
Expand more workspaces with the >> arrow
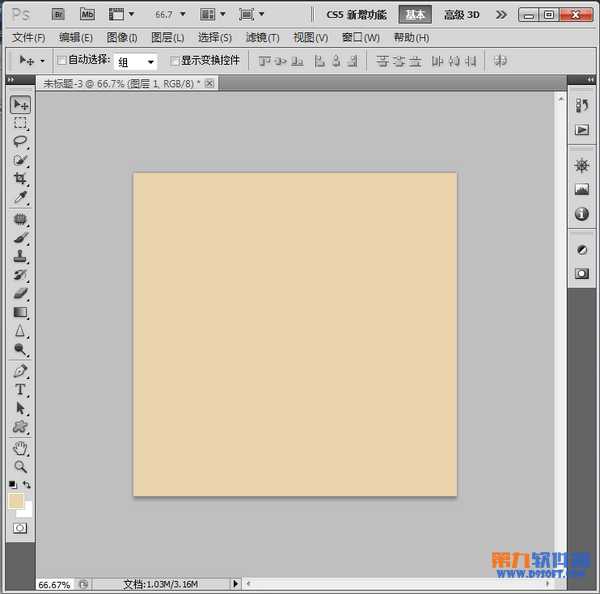pyautogui.click(x=501, y=15)
